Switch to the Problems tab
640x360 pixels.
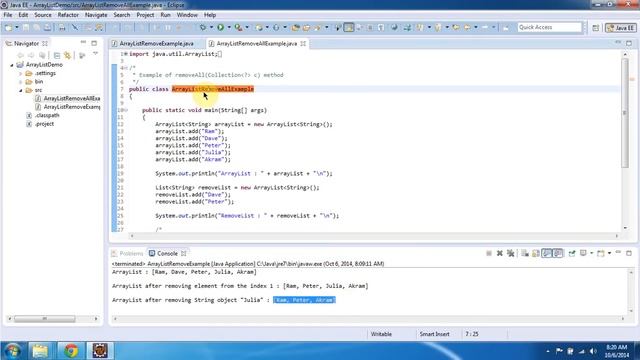point(127,253)
